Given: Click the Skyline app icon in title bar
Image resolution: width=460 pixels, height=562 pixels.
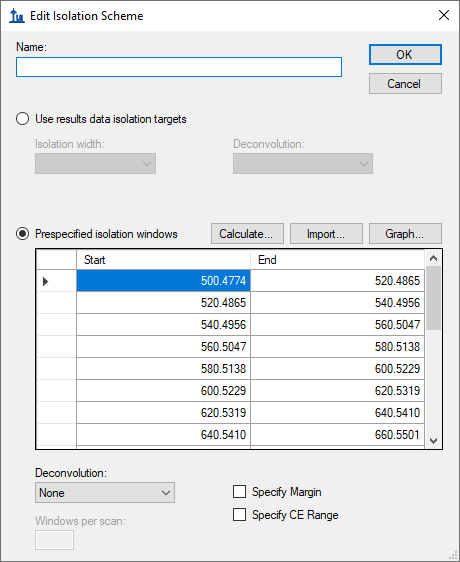Looking at the screenshot, I should point(16,16).
